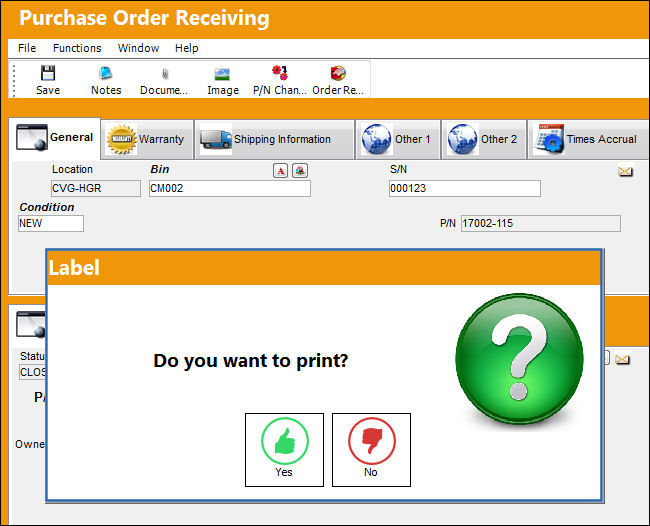Open the Image toolbar icon
The image size is (650, 526).
pos(223,80)
